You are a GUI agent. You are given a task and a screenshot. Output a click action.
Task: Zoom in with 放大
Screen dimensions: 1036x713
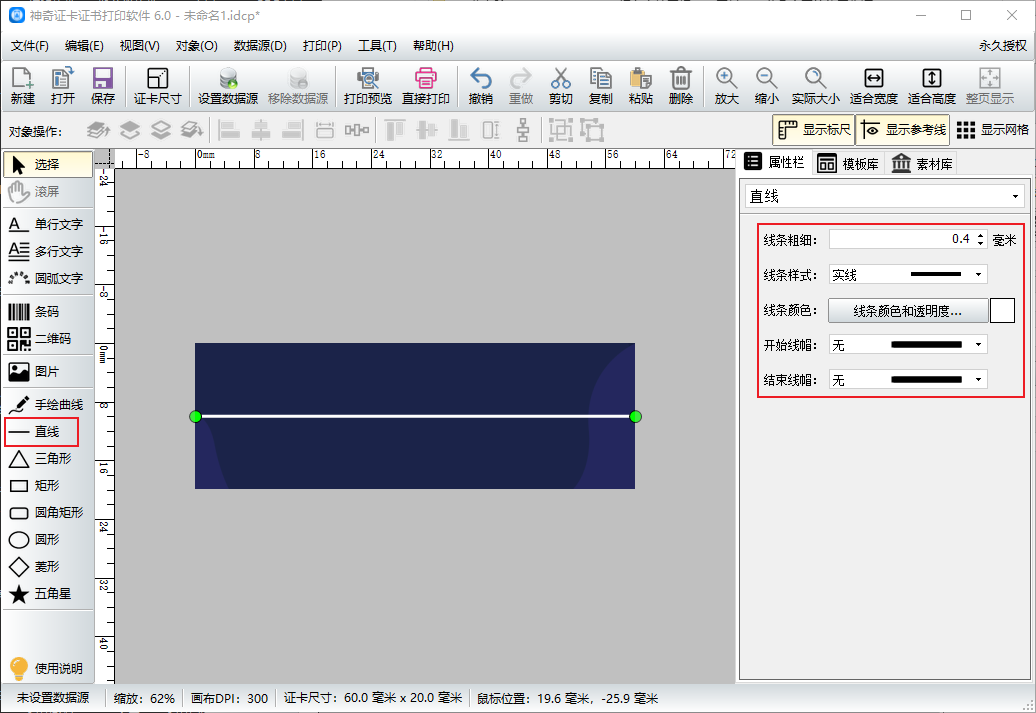coord(726,86)
